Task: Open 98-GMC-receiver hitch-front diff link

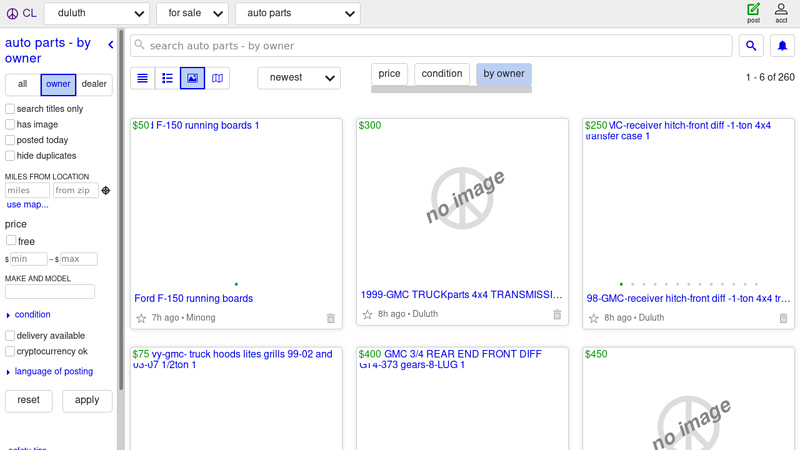Action: click(688, 298)
